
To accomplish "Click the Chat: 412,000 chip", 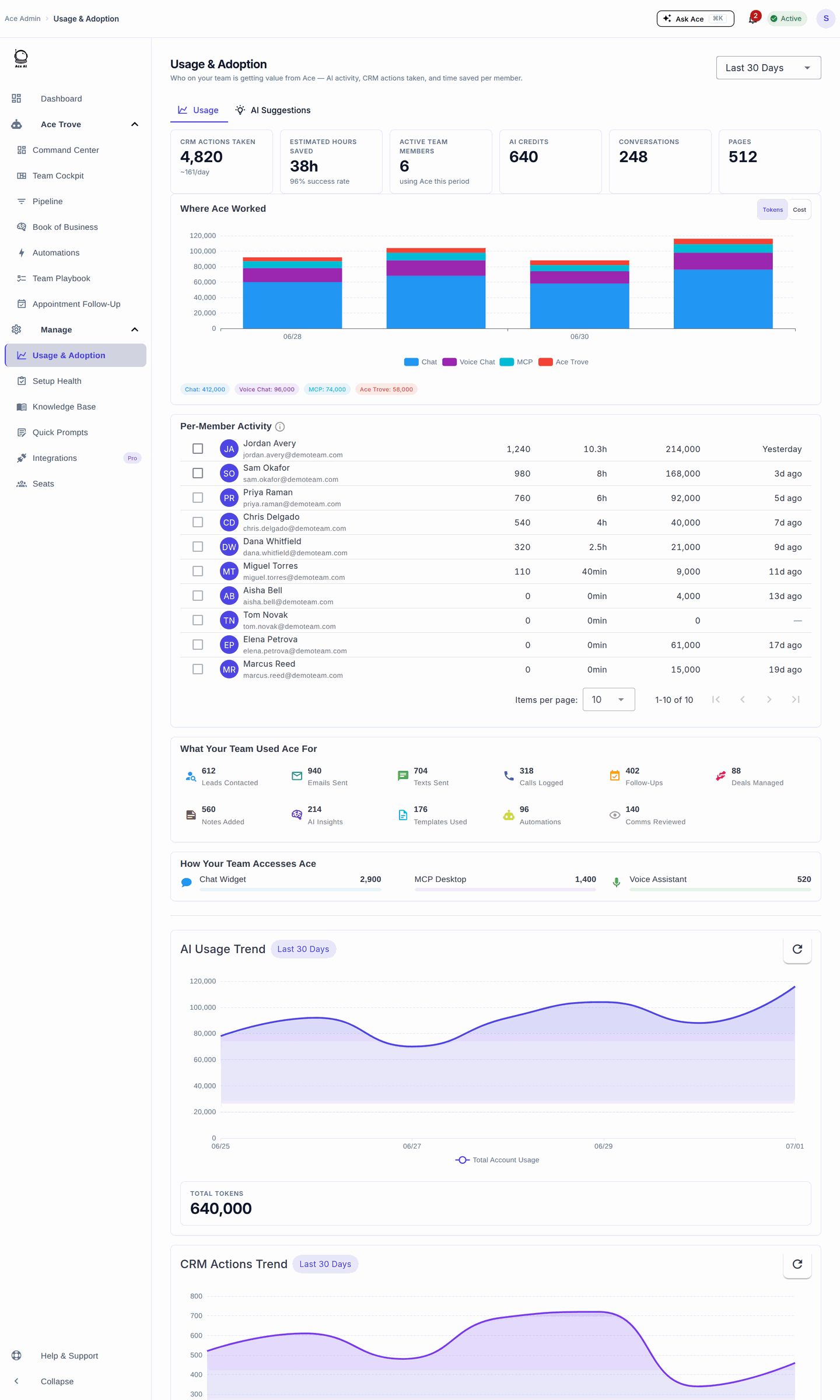I will (205, 389).
